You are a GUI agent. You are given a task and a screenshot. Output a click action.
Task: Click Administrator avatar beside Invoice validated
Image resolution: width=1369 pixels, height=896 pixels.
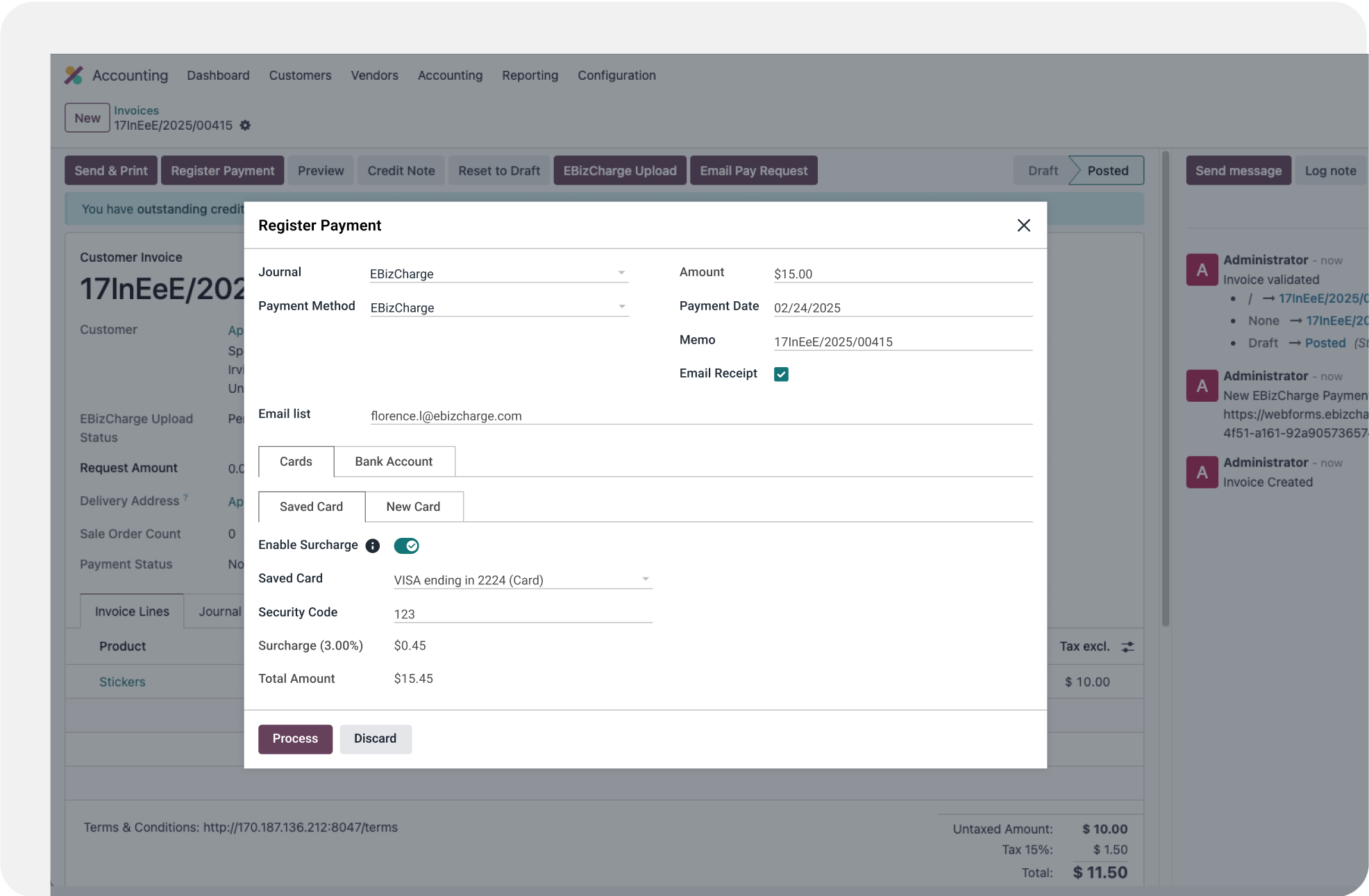(x=1202, y=270)
